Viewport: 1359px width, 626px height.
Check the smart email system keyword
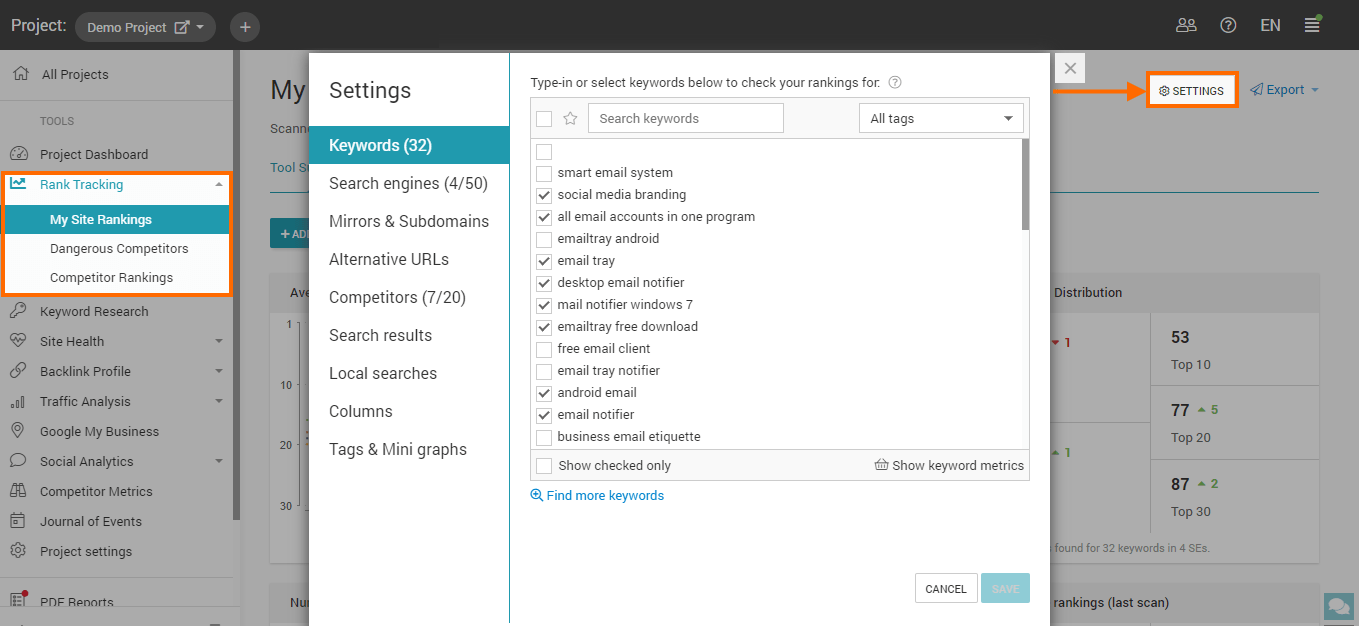[x=544, y=173]
